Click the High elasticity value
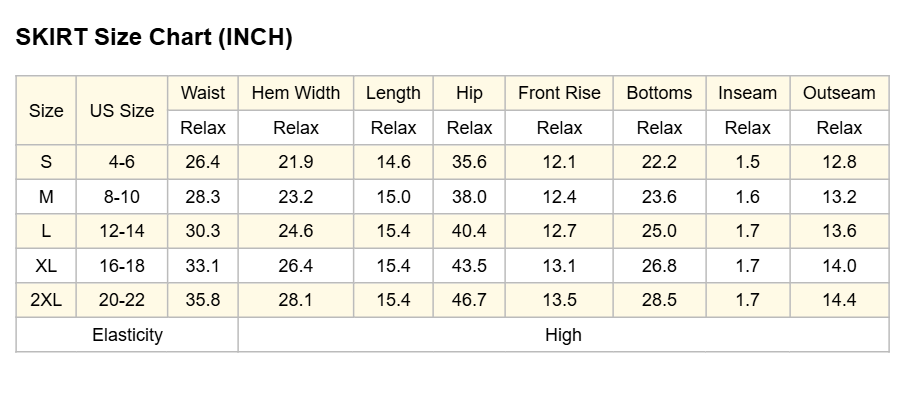Viewport: 904px width, 419px height. pyautogui.click(x=563, y=335)
